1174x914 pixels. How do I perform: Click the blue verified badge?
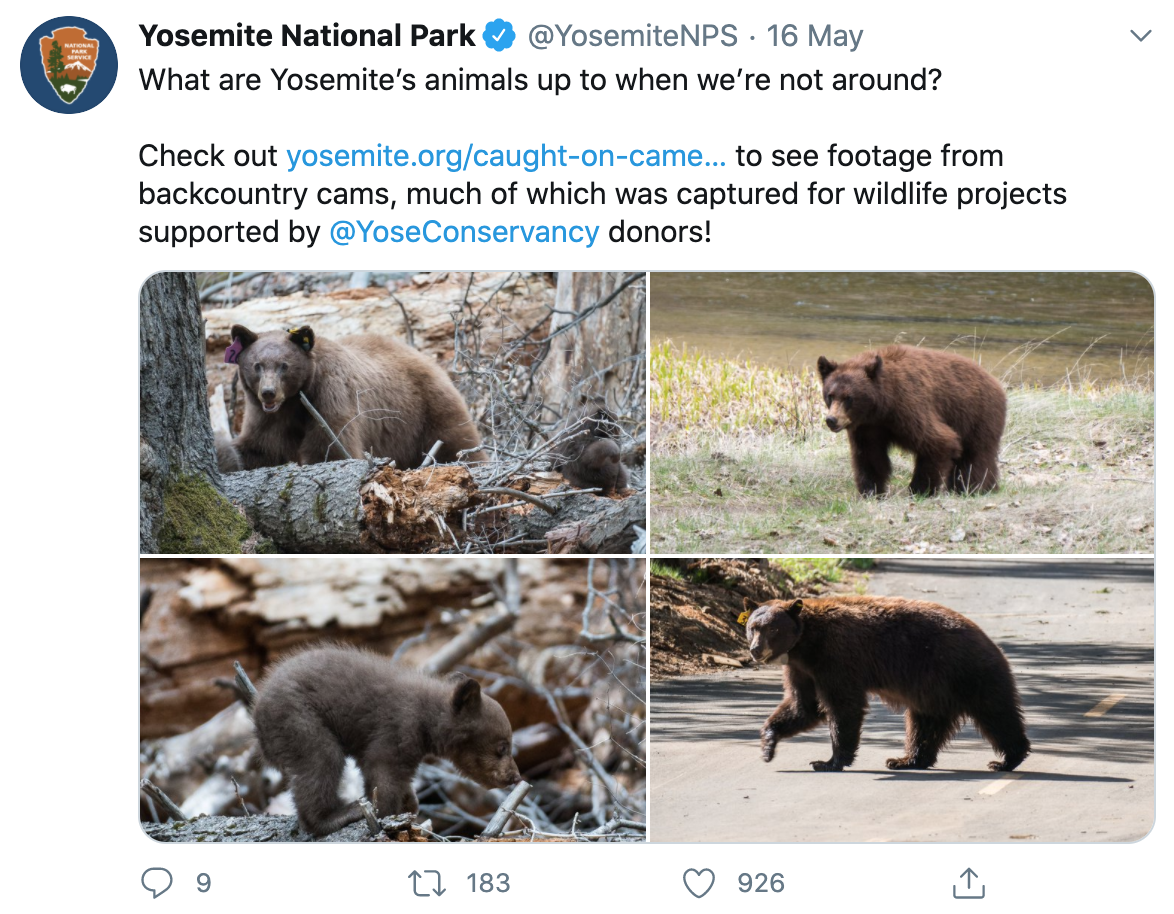pos(499,37)
